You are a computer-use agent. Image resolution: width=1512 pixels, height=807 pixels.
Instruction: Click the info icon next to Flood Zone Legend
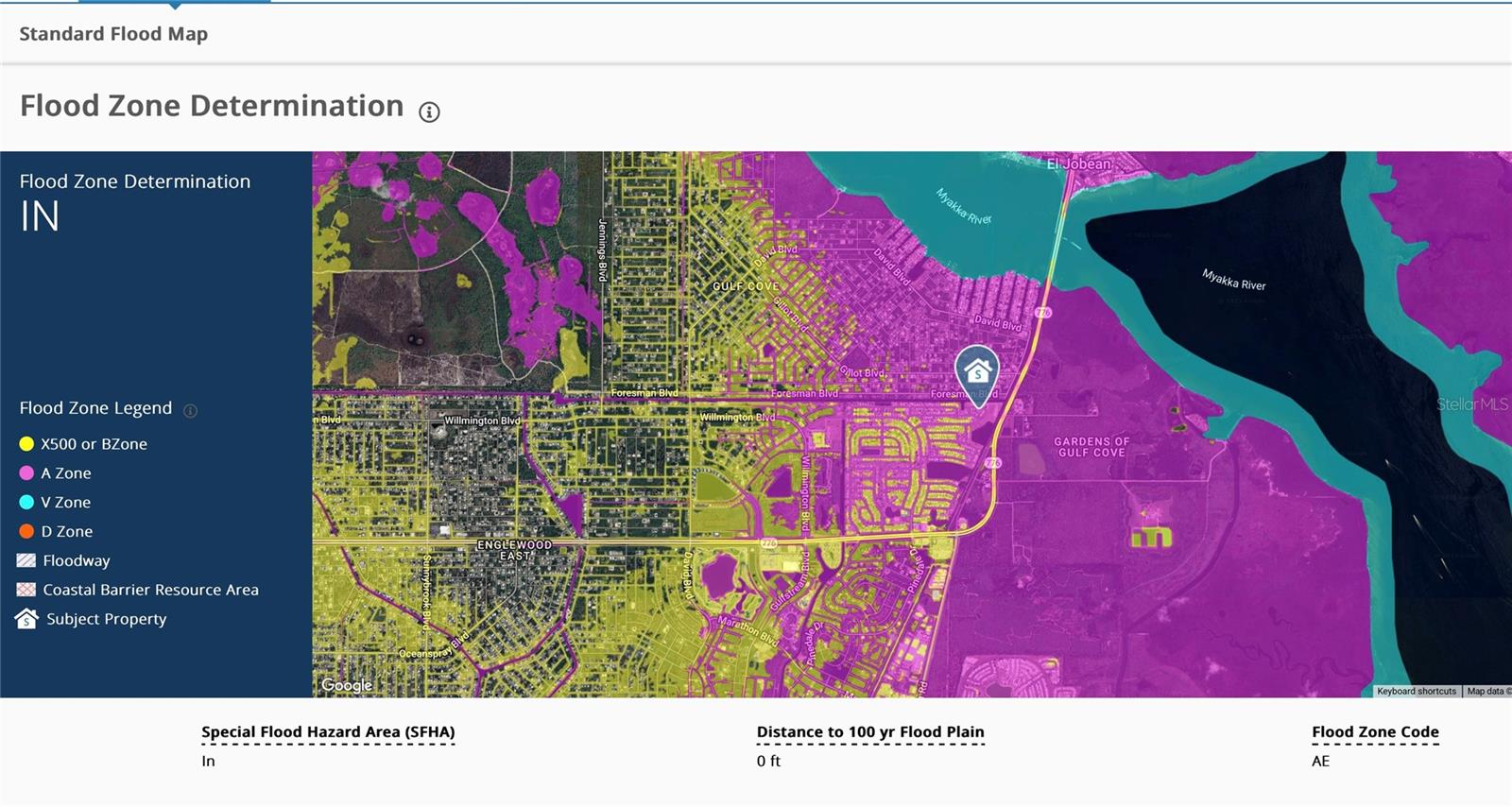[190, 410]
